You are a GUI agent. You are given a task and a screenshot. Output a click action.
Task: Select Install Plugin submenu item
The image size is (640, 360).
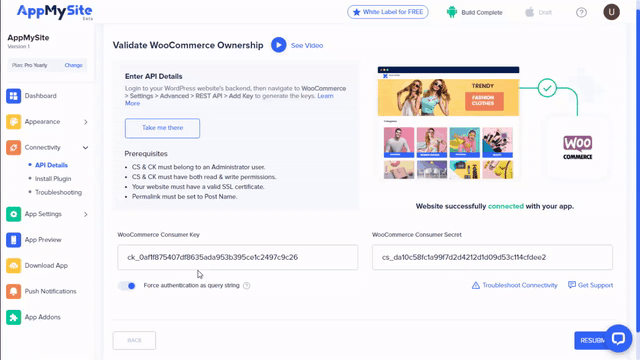pyautogui.click(x=53, y=178)
